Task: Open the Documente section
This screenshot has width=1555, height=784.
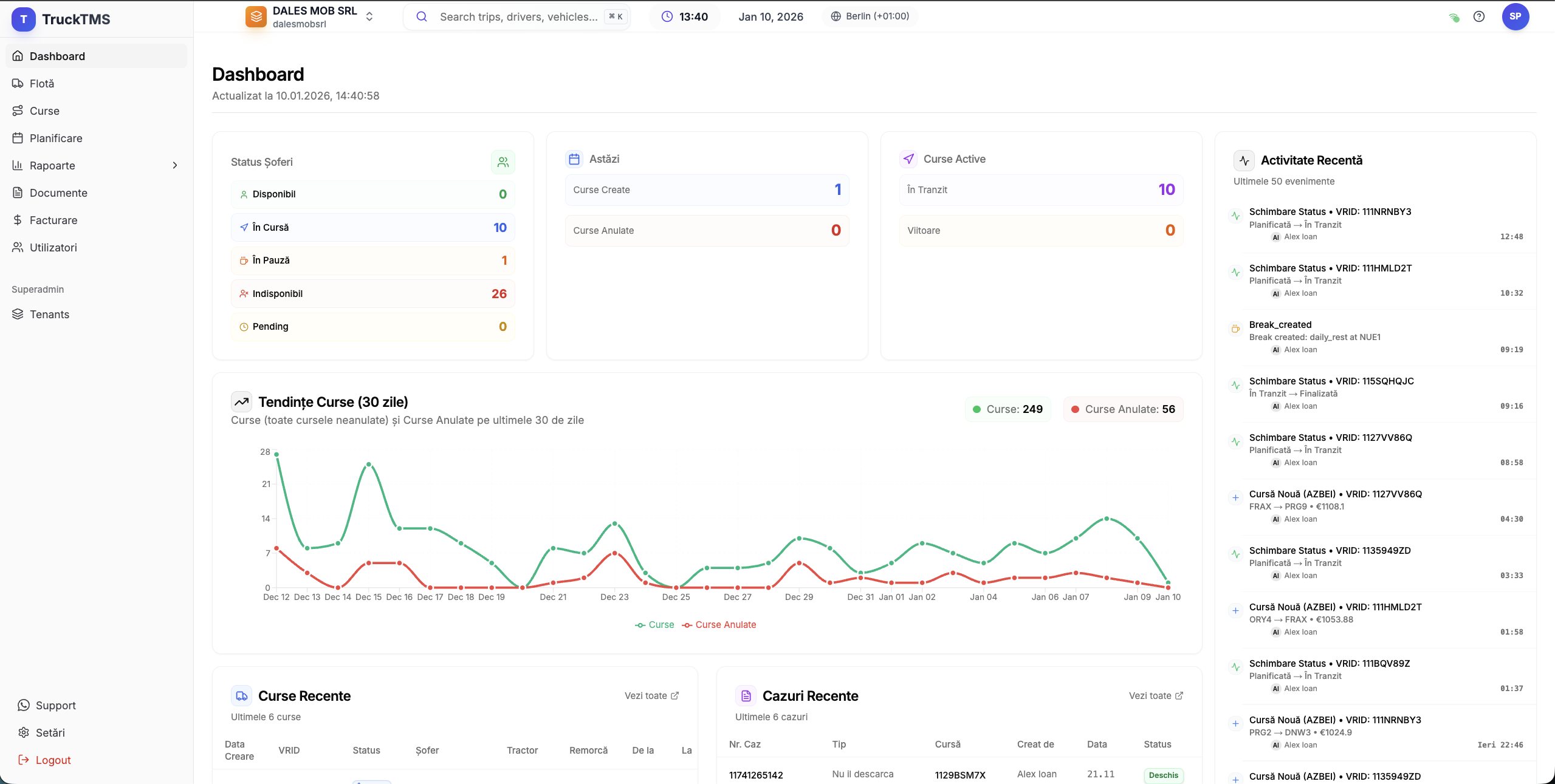Action: [x=58, y=193]
